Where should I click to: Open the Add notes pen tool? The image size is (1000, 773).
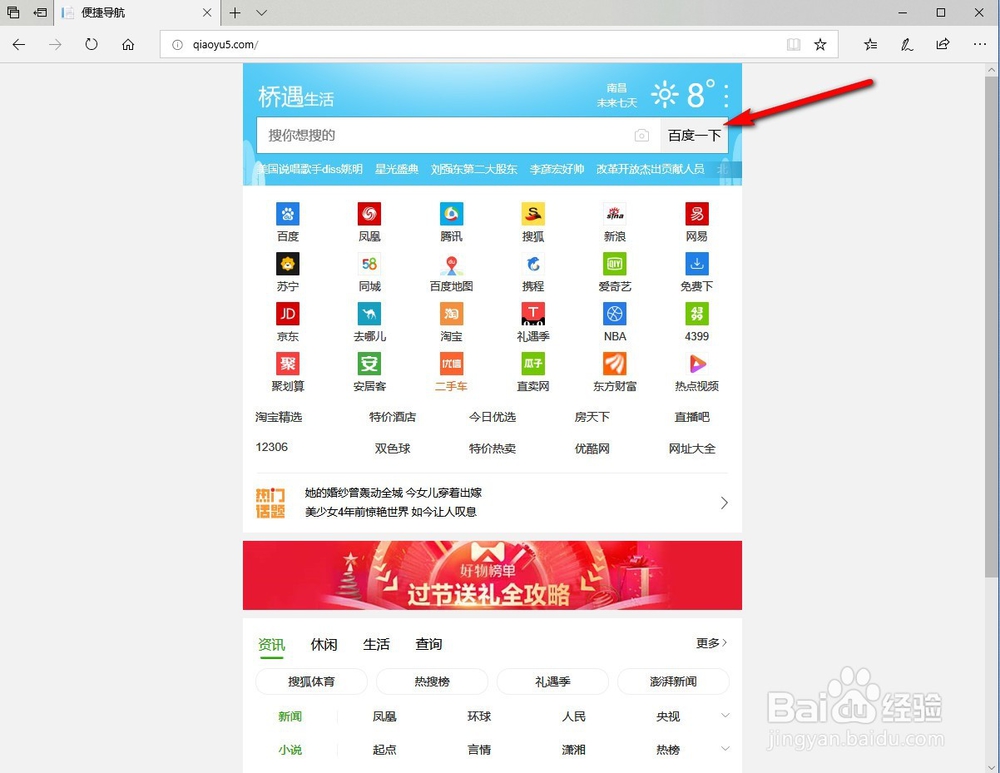pos(906,44)
